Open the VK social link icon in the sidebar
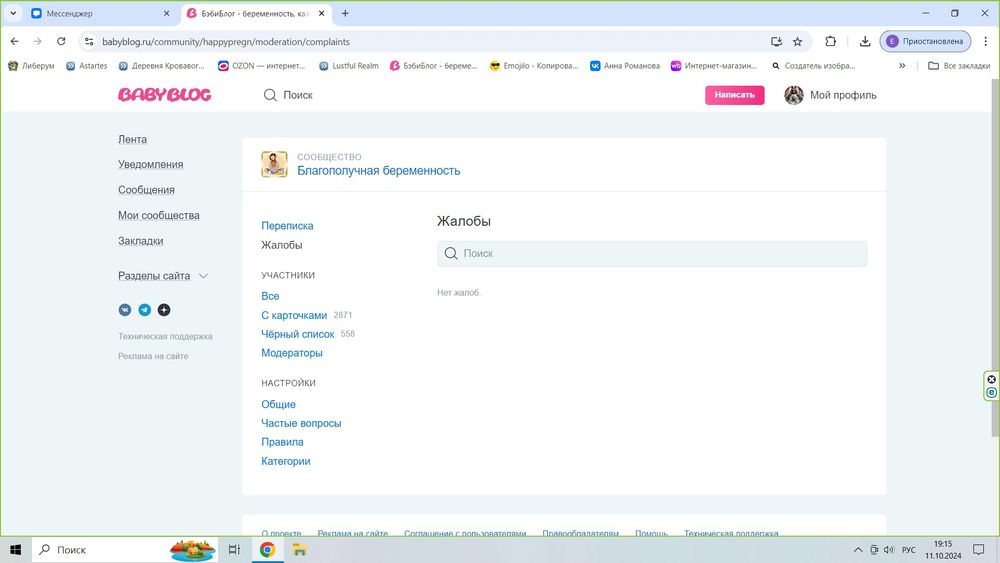 tap(125, 310)
